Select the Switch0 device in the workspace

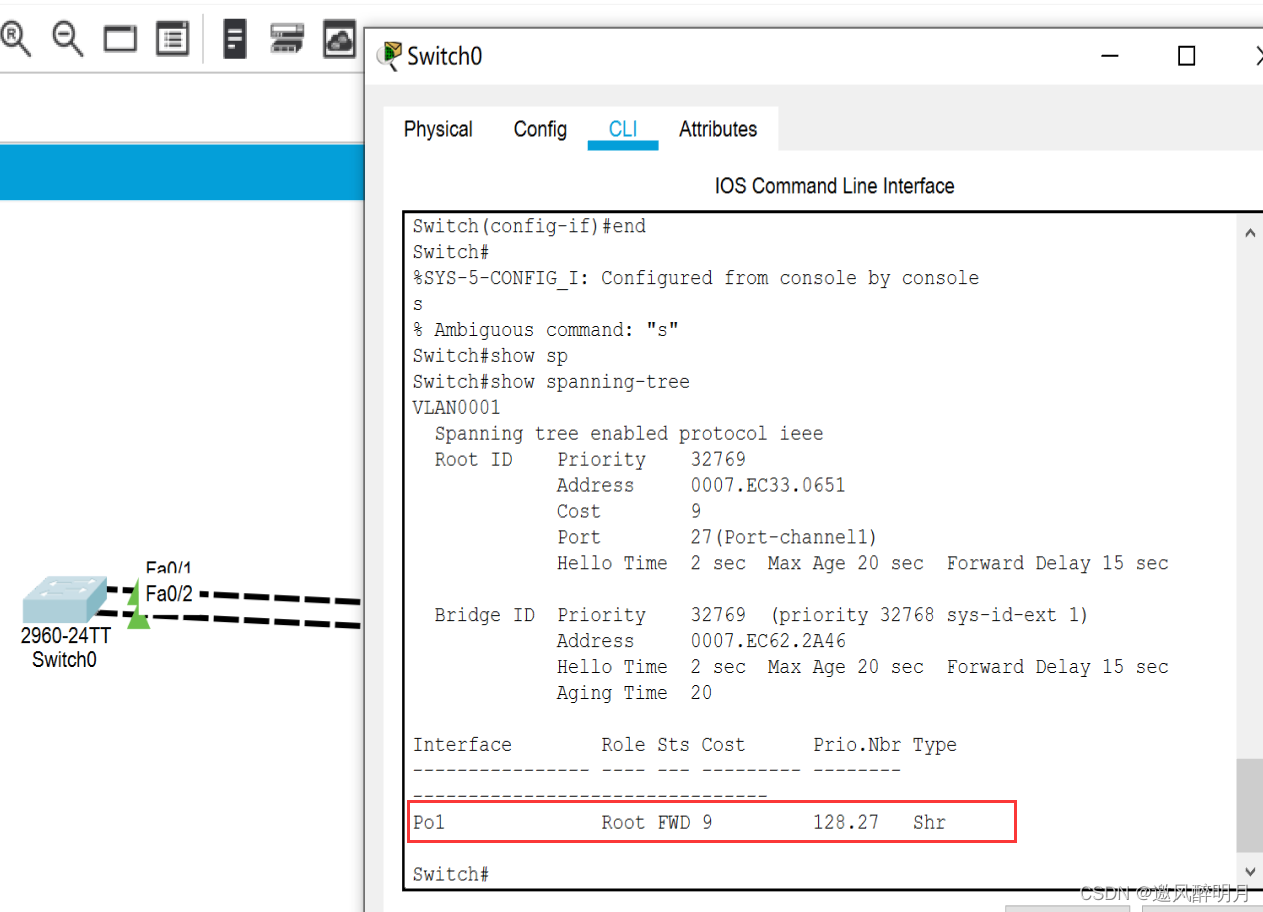[64, 600]
